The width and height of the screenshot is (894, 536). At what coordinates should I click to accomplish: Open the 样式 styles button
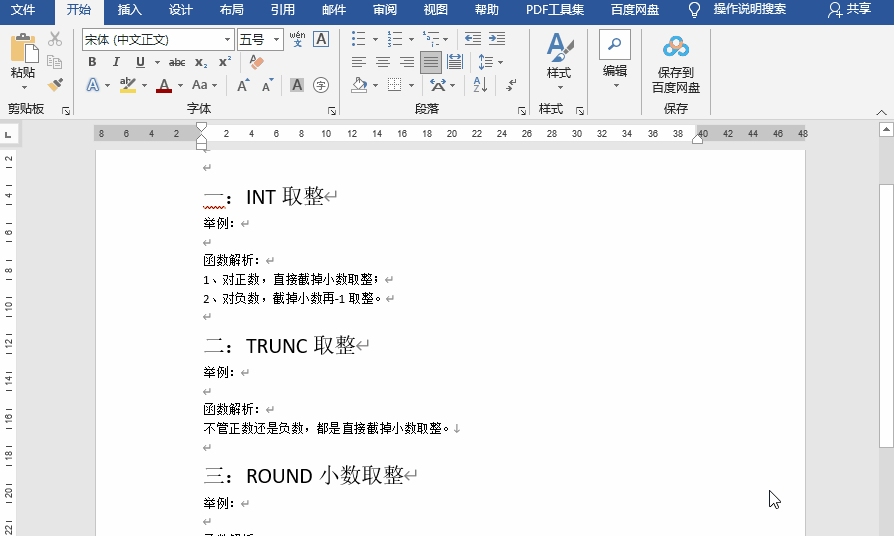pyautogui.click(x=559, y=58)
